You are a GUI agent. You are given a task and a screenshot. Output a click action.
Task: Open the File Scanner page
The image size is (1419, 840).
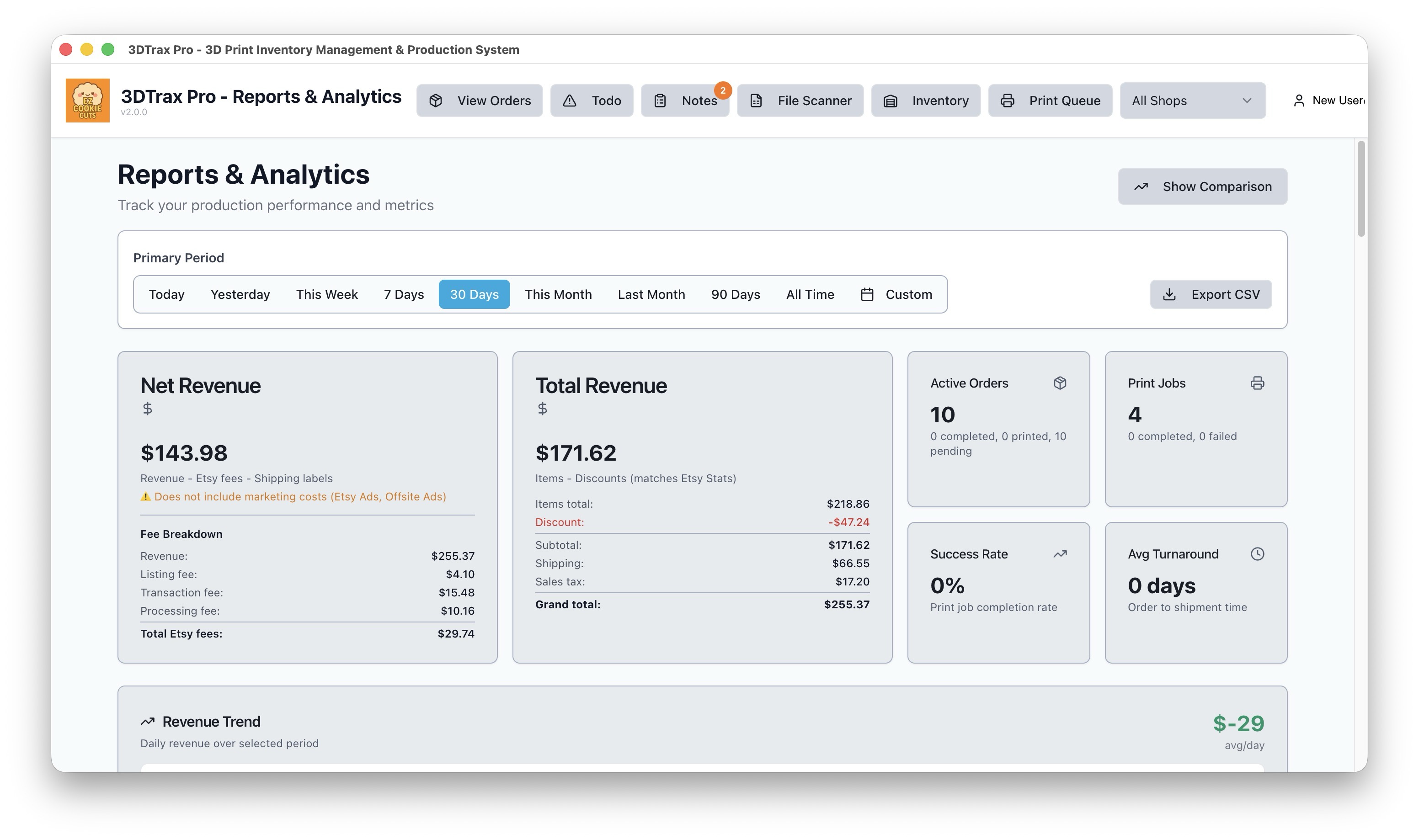(x=800, y=101)
